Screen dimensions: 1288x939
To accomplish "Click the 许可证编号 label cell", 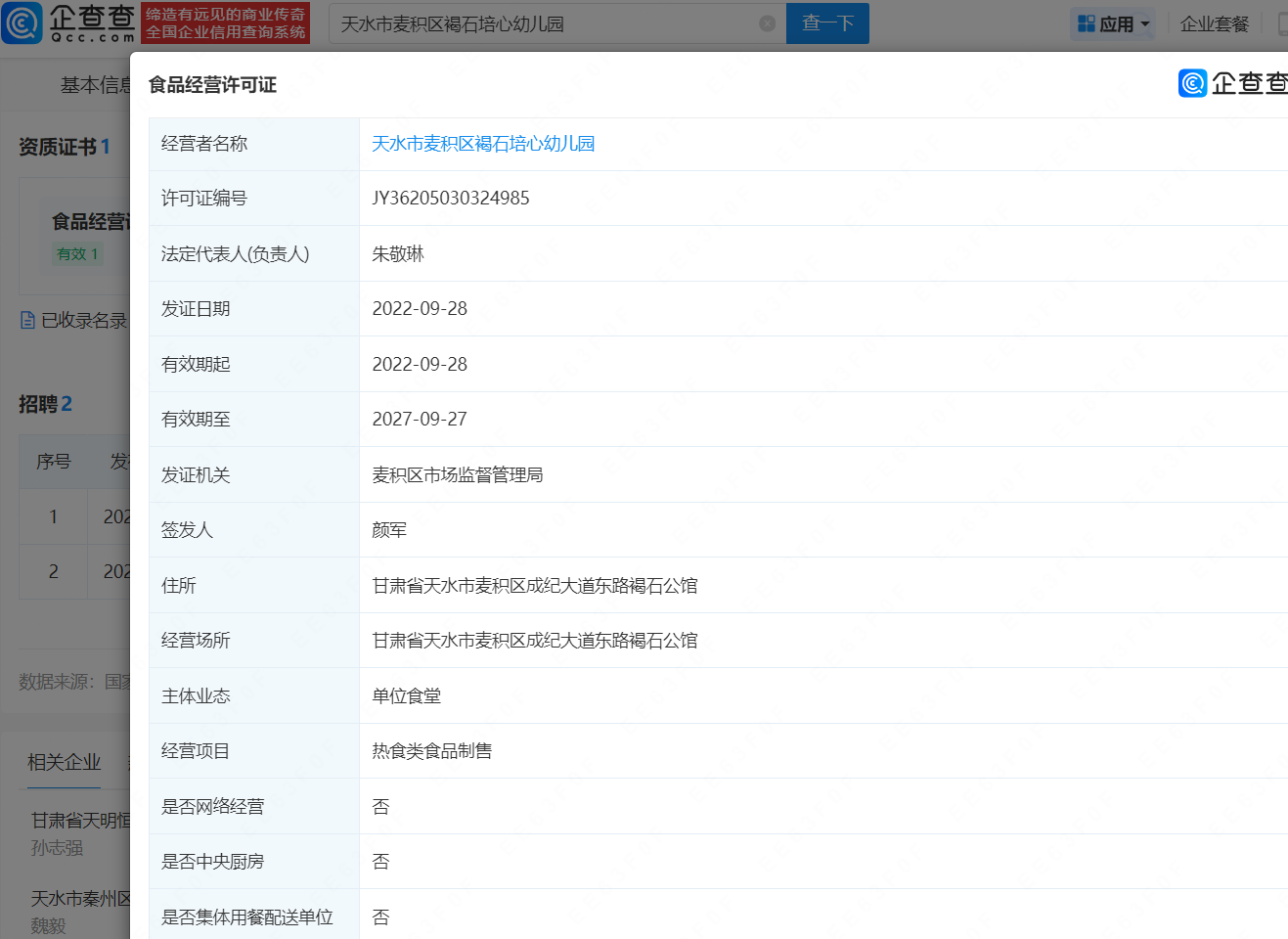I will [x=254, y=199].
